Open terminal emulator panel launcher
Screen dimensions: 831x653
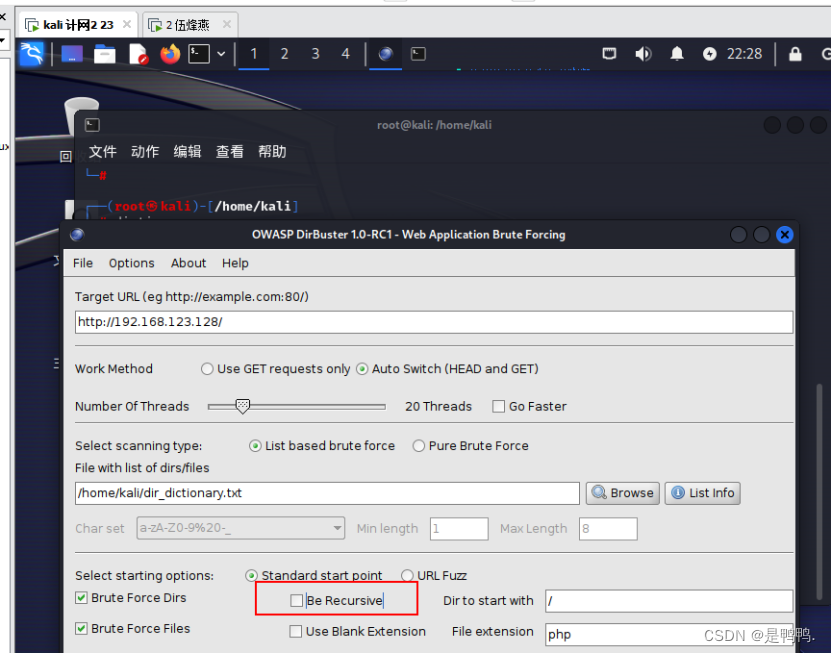[199, 54]
